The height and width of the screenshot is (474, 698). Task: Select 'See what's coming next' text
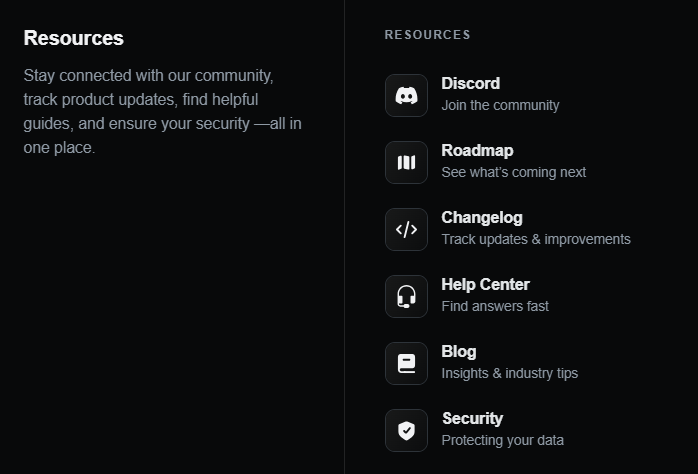[x=513, y=173]
